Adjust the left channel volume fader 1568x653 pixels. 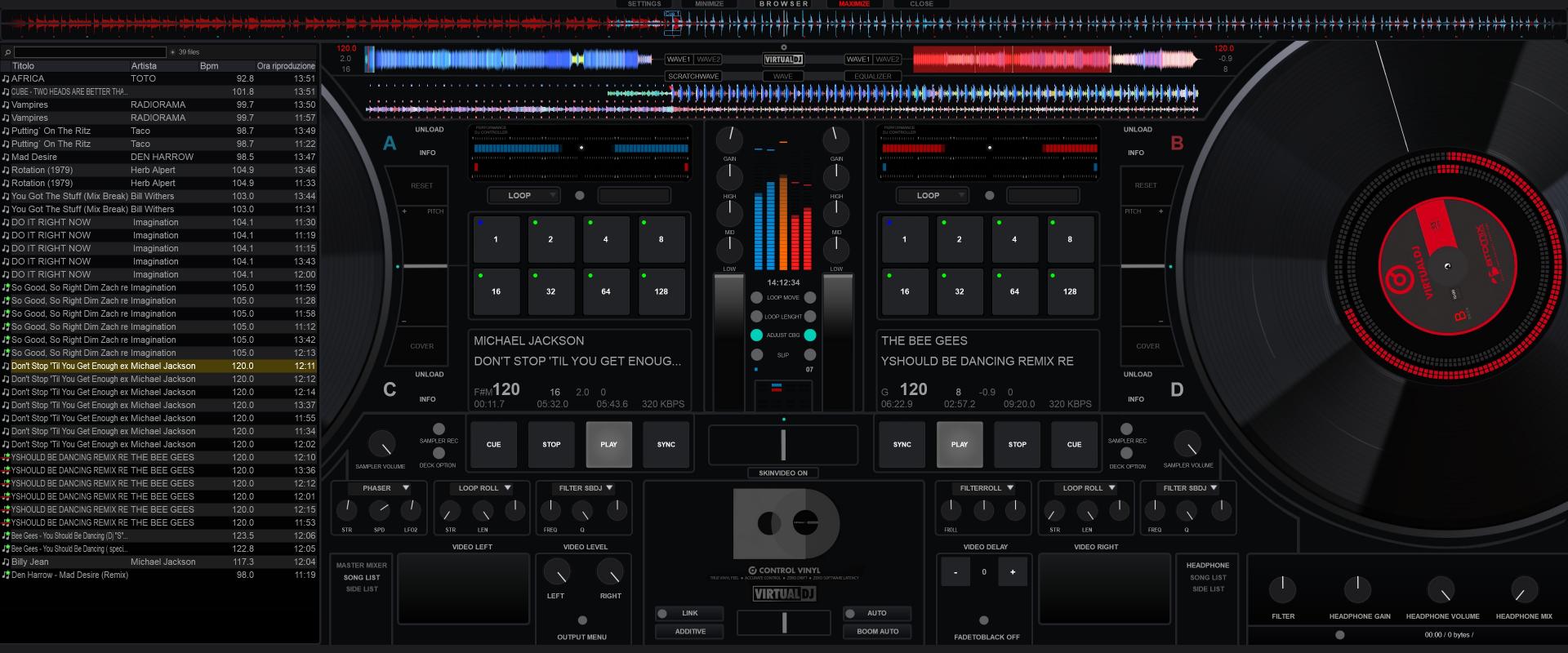point(729,343)
